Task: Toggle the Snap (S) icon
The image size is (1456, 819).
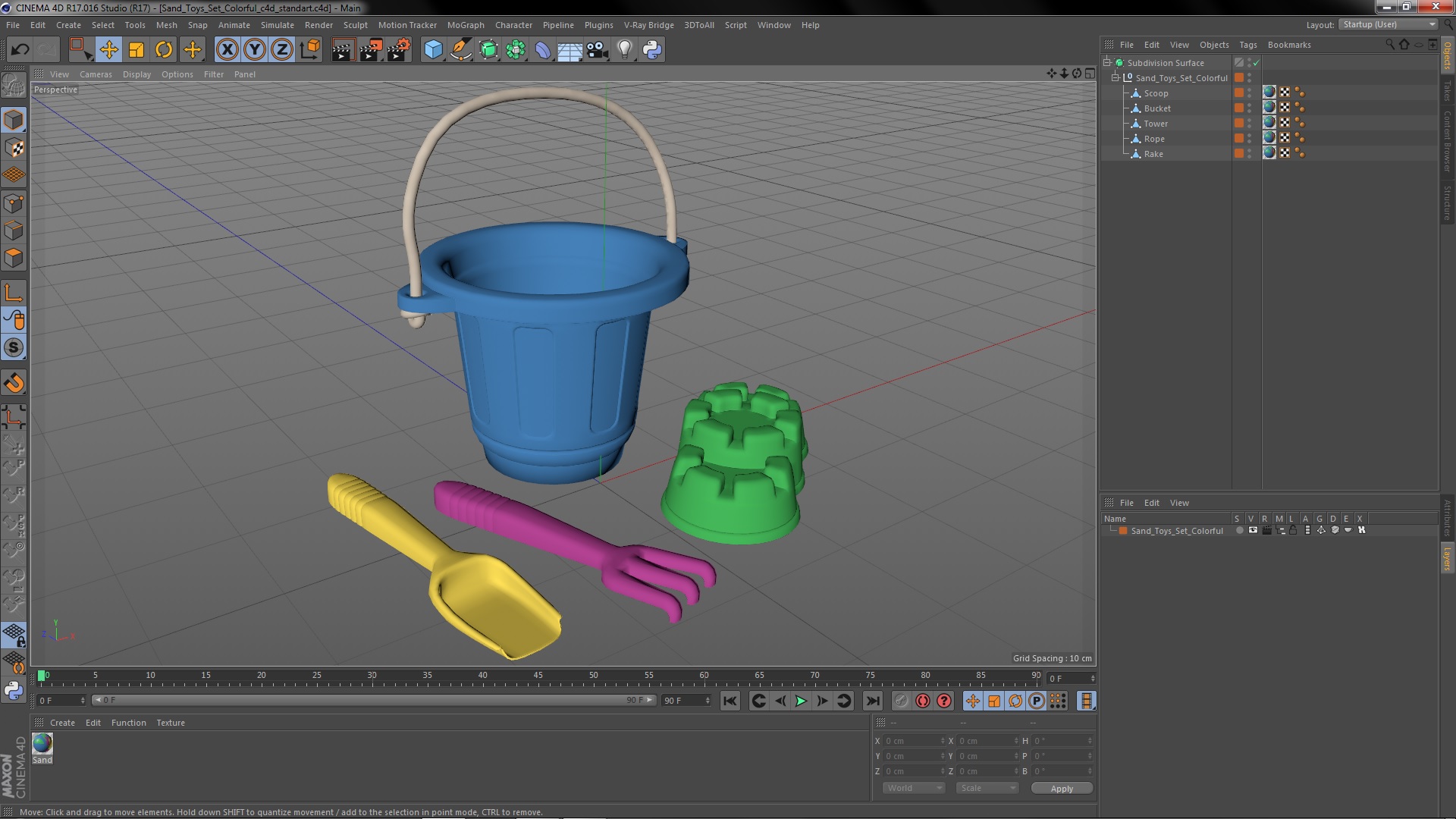Action: coord(14,348)
